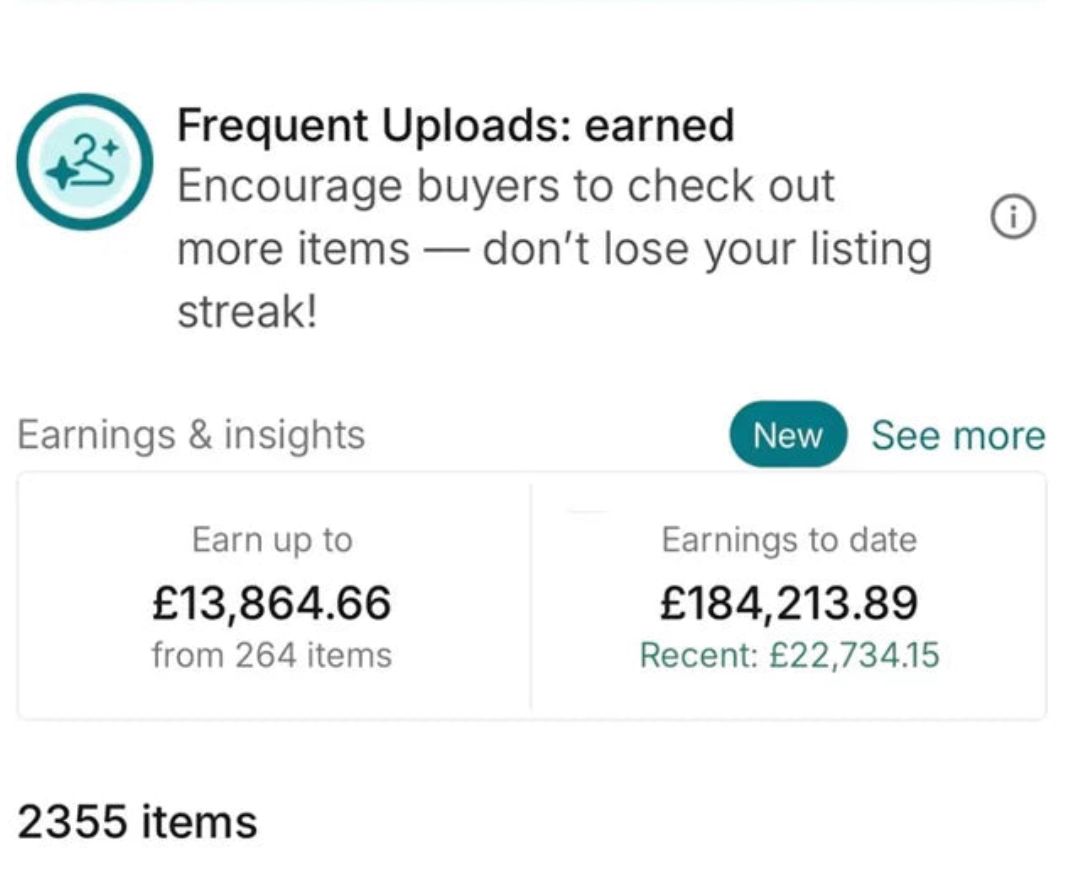The width and height of the screenshot is (1073, 887).
Task: Tap the Encourage buyers description text
Action: (x=554, y=248)
